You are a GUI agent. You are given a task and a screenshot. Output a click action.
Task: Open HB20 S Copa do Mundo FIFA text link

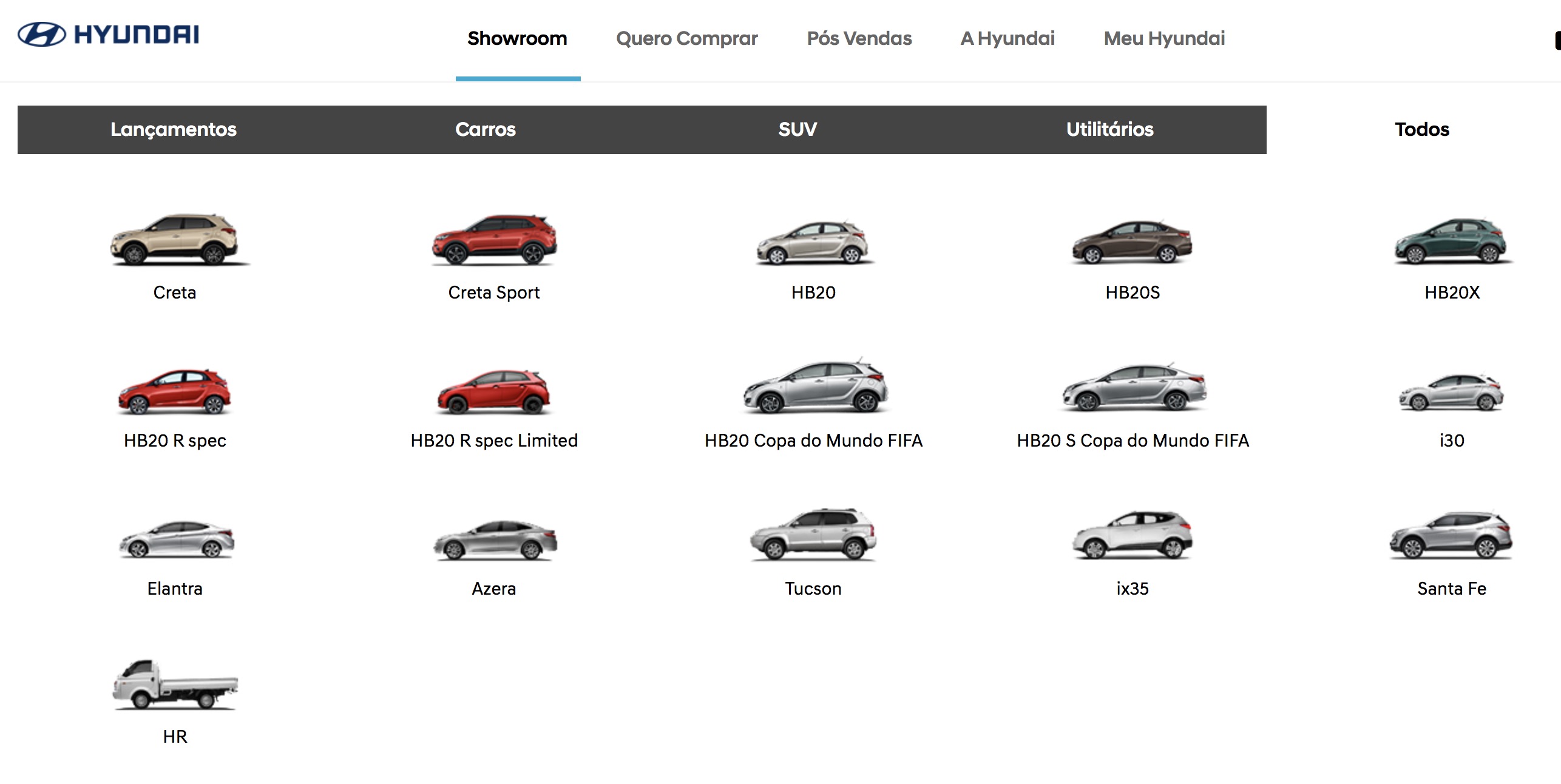click(1133, 441)
